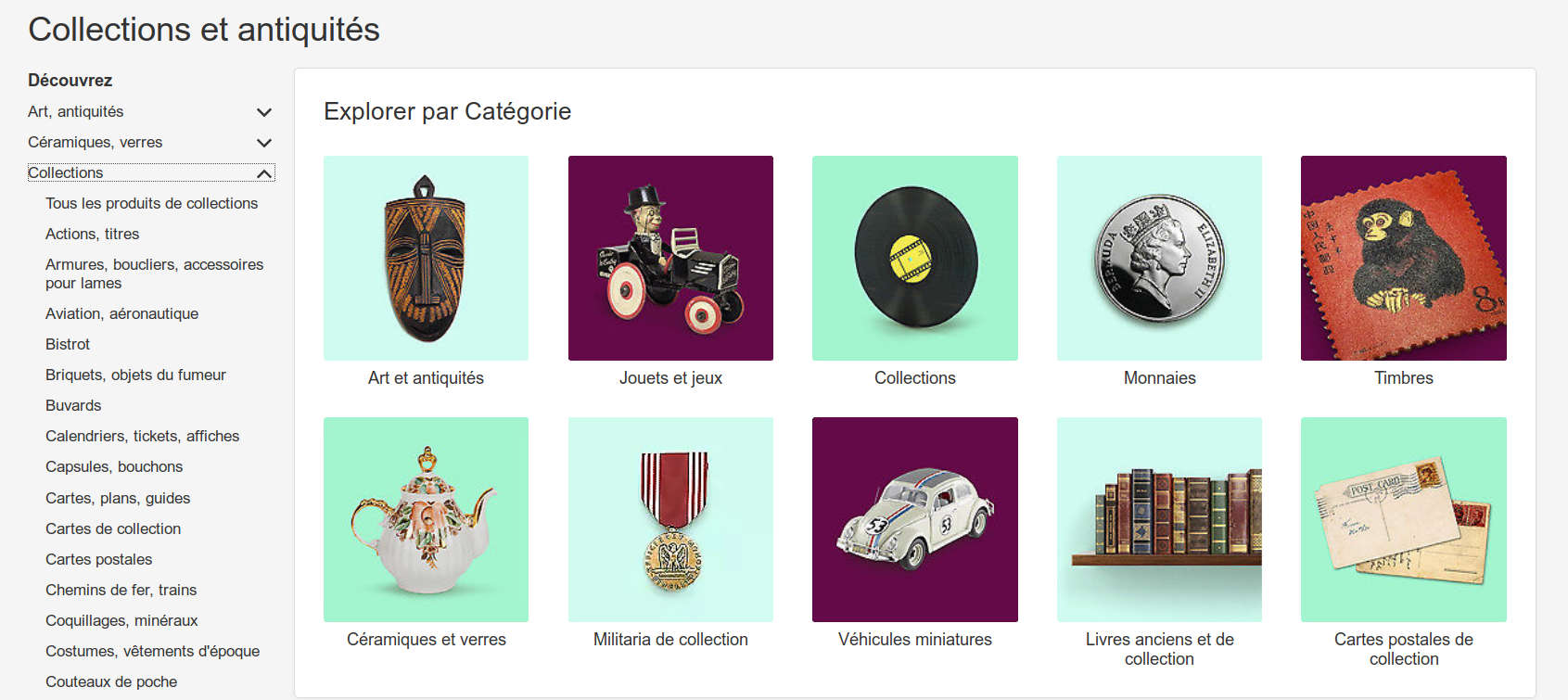Image resolution: width=1568 pixels, height=700 pixels.
Task: Open Chemins de fer, trains subcategory
Action: (121, 590)
